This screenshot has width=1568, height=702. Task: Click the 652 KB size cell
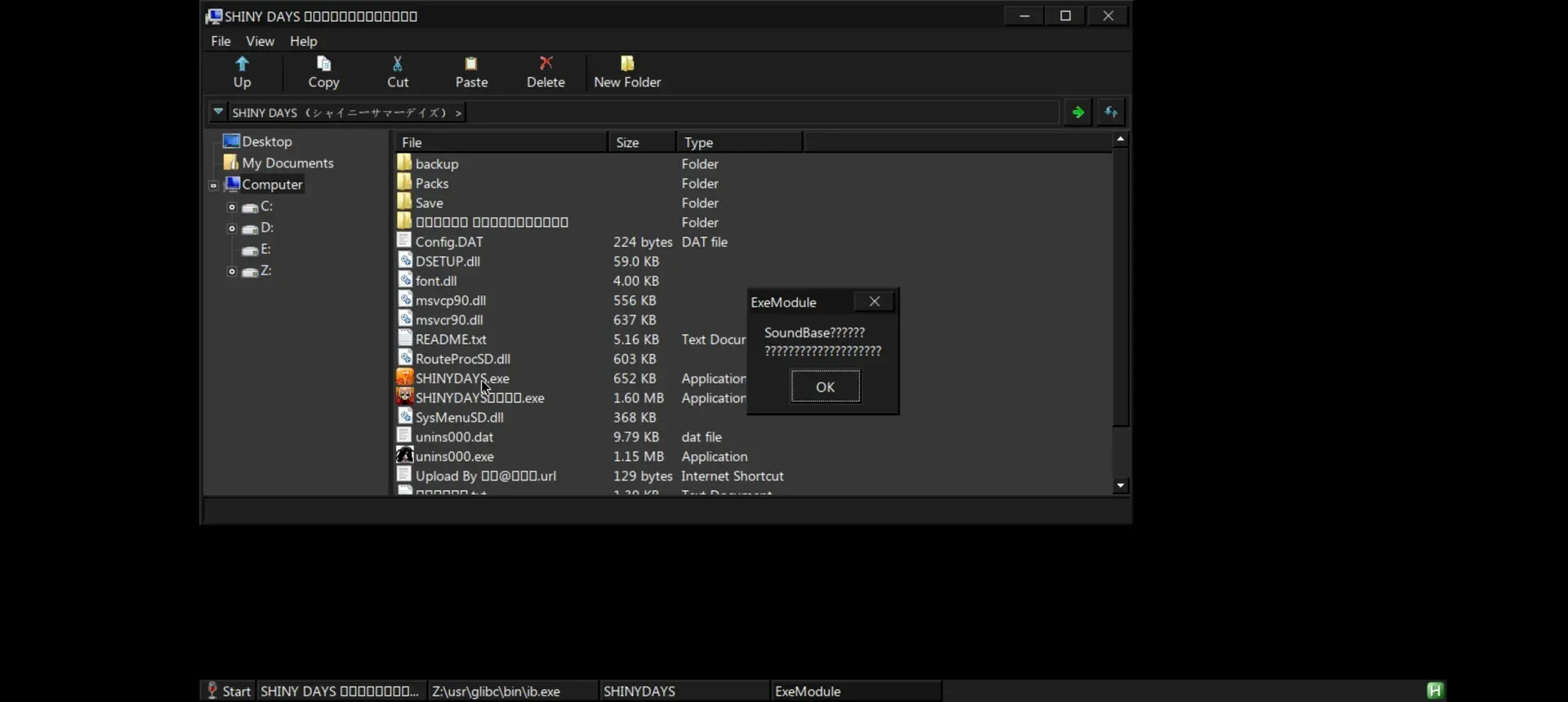coord(635,378)
